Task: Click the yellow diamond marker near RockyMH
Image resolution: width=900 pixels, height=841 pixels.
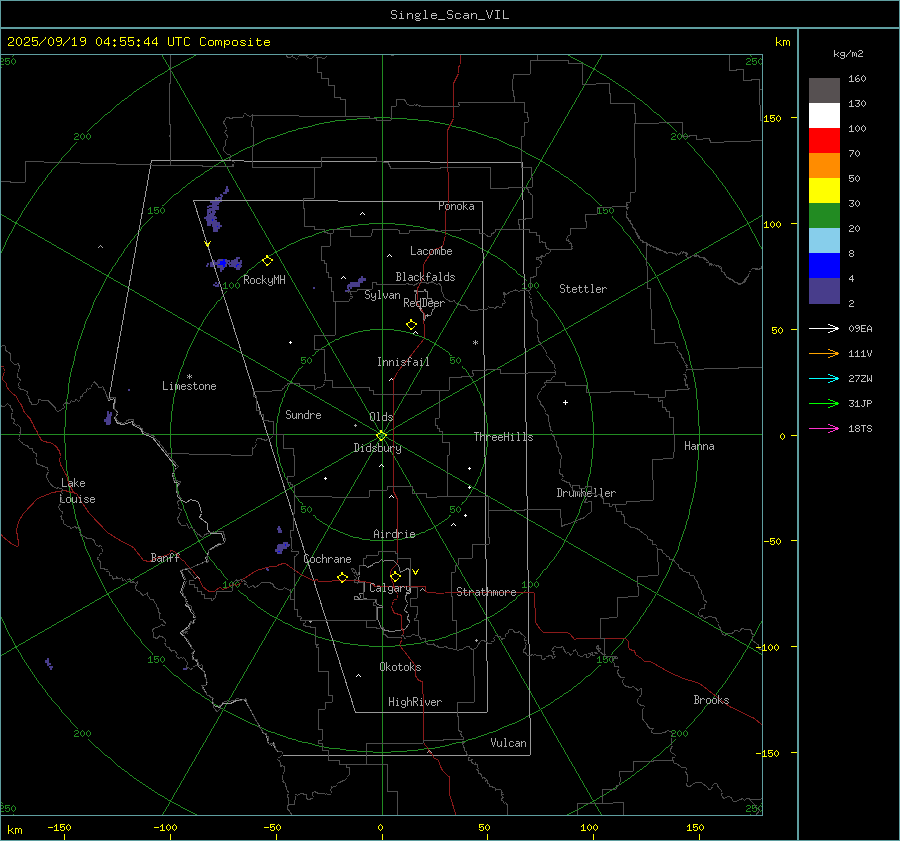Action: 267,260
